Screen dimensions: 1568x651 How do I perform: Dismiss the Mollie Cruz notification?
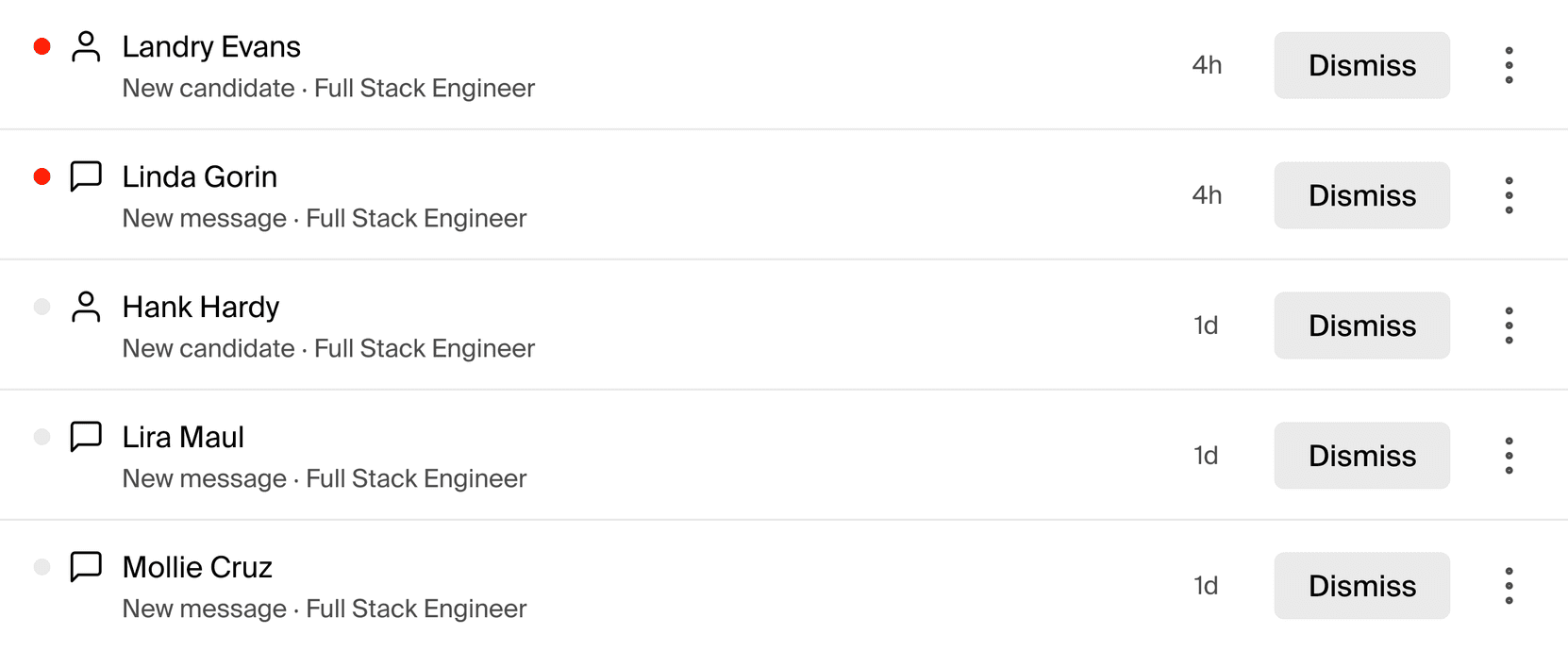pyautogui.click(x=1361, y=585)
